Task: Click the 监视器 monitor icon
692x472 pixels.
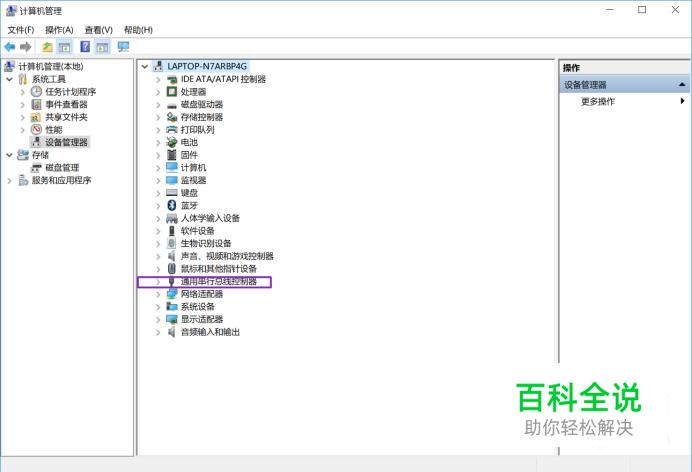Action: click(x=172, y=180)
